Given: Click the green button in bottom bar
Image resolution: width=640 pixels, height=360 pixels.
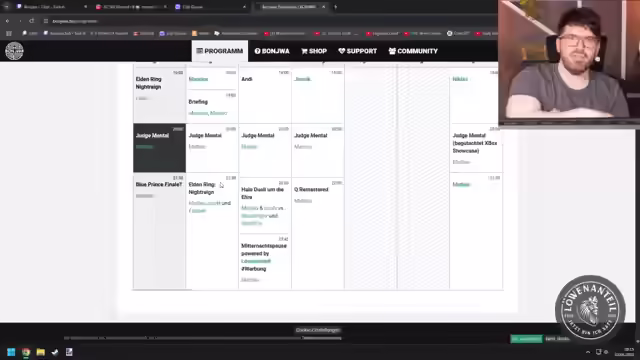Looking at the screenshot, I should tap(527, 339).
